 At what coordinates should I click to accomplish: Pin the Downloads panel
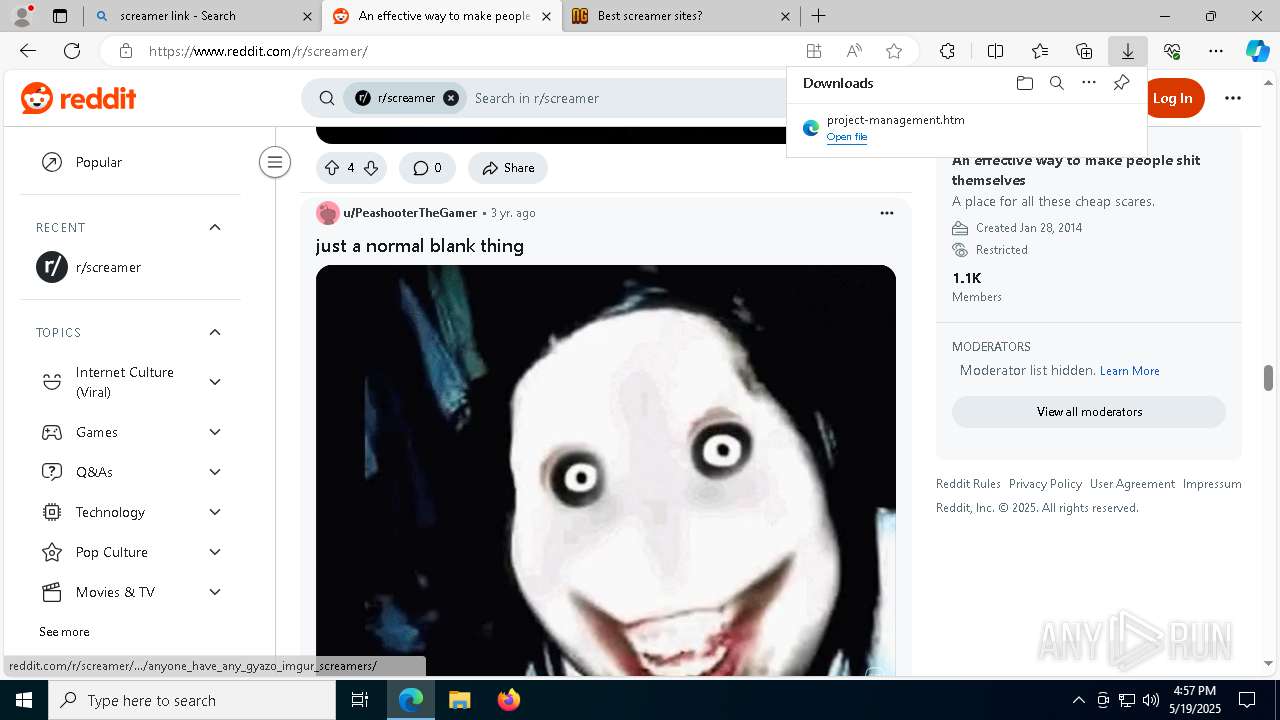(1121, 83)
